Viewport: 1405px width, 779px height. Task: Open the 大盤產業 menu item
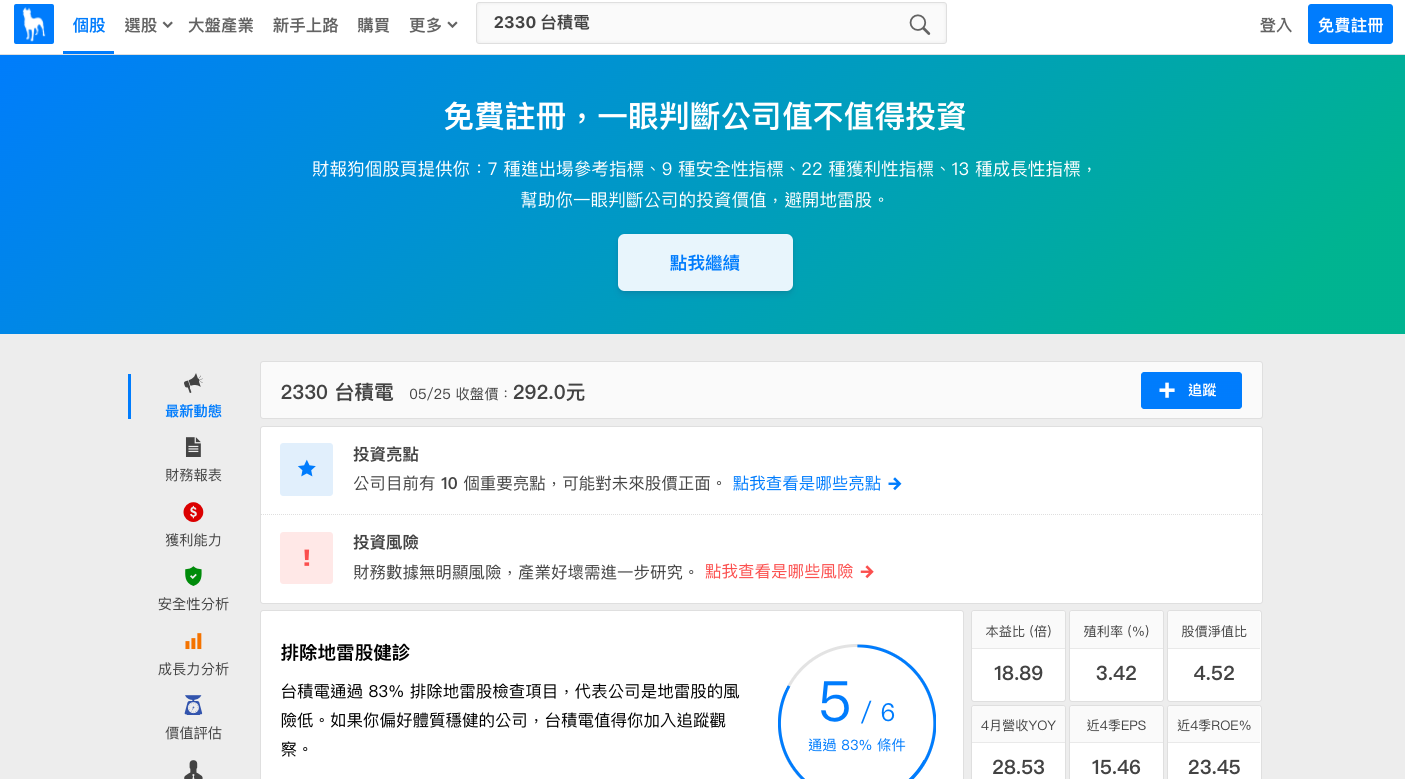[221, 25]
